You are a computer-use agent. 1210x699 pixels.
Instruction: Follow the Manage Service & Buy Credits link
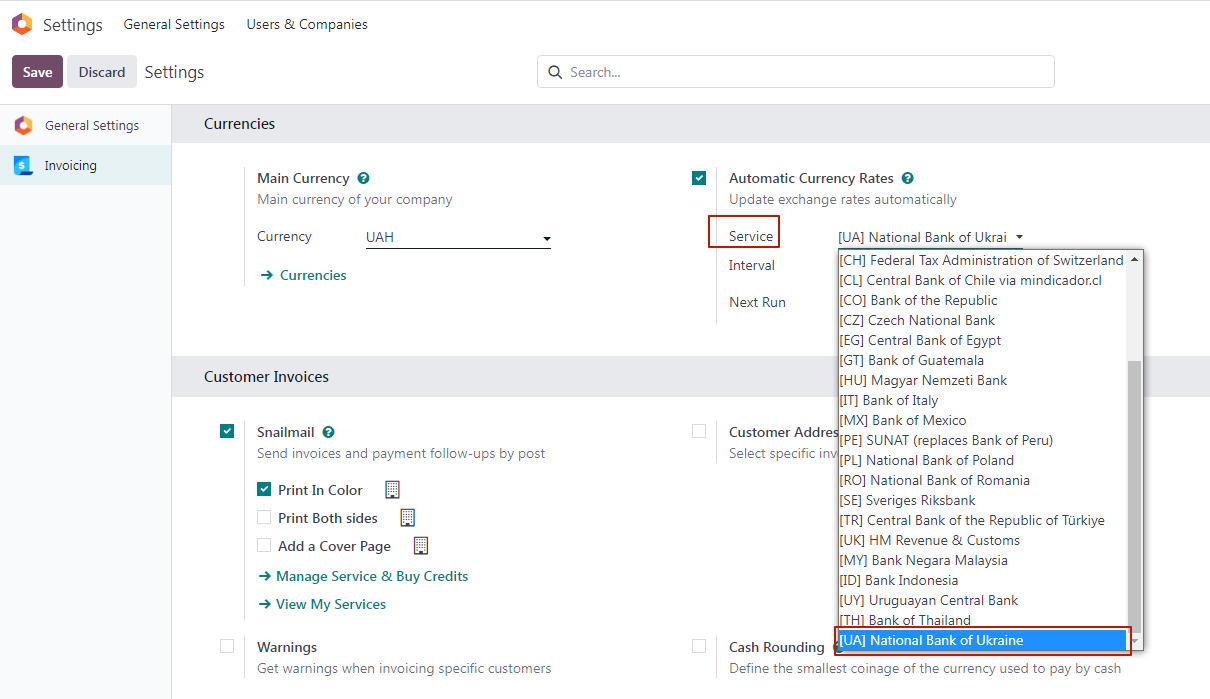coord(372,576)
